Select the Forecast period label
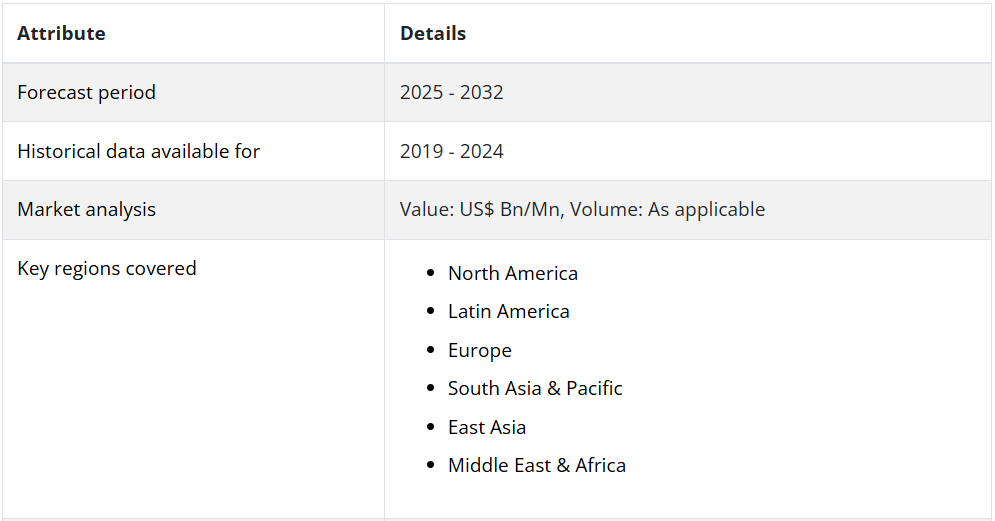The width and height of the screenshot is (995, 521). (x=86, y=93)
